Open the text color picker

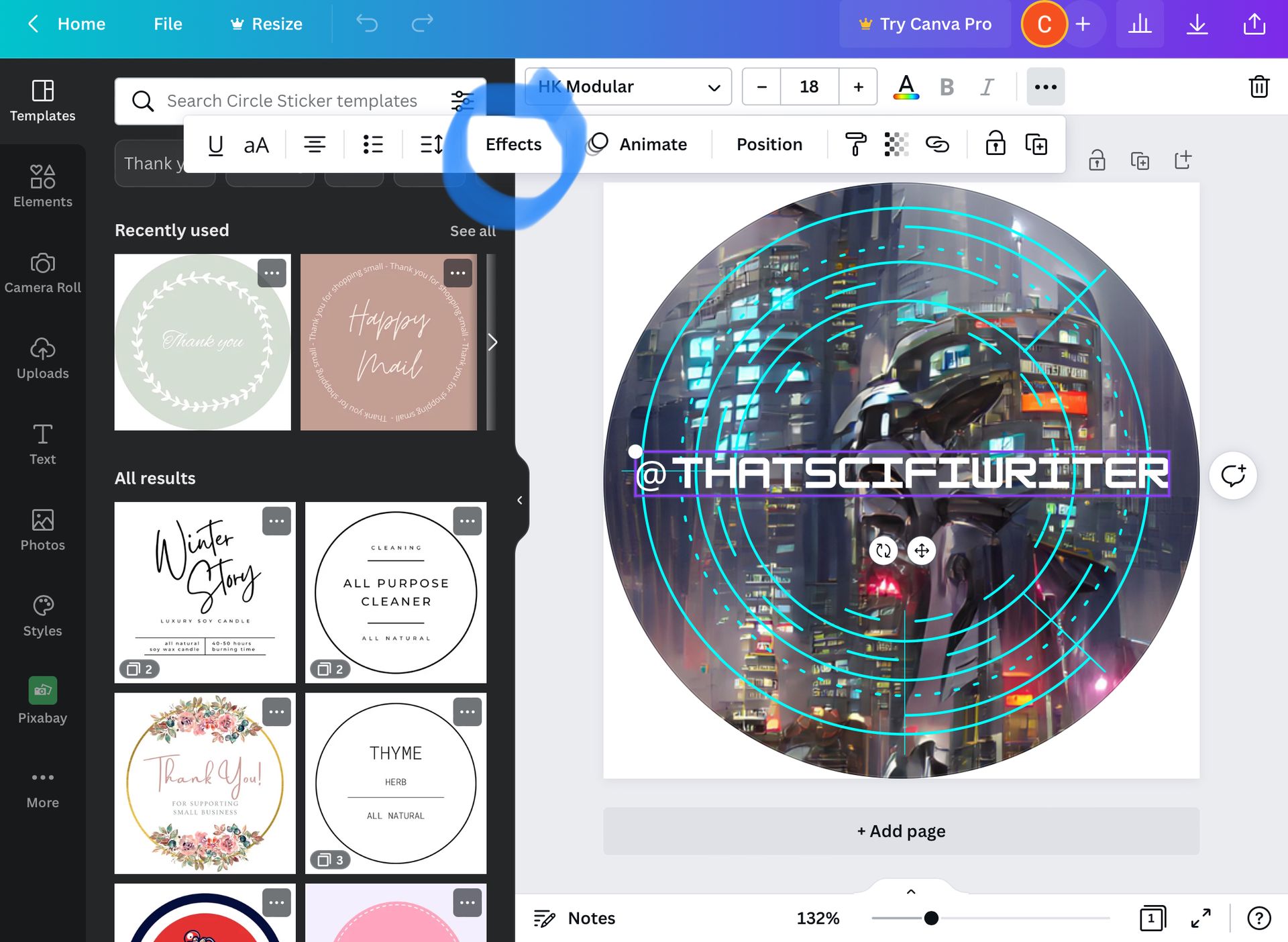click(x=906, y=87)
